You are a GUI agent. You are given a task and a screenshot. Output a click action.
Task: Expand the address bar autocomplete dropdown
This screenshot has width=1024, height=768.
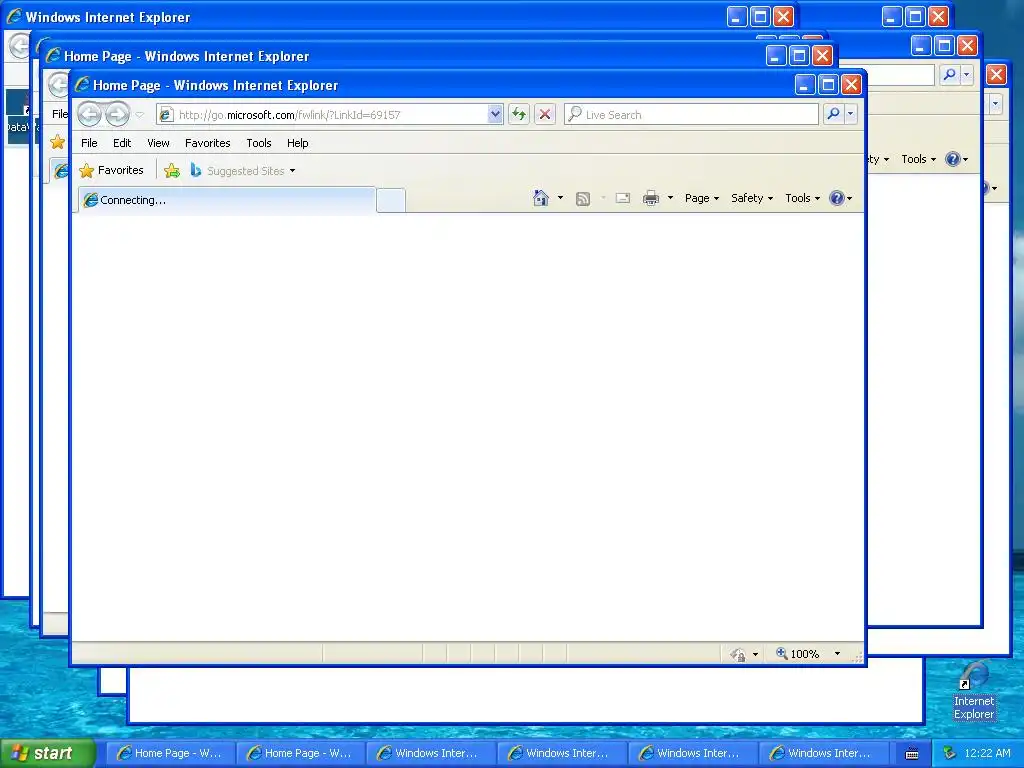(x=496, y=114)
